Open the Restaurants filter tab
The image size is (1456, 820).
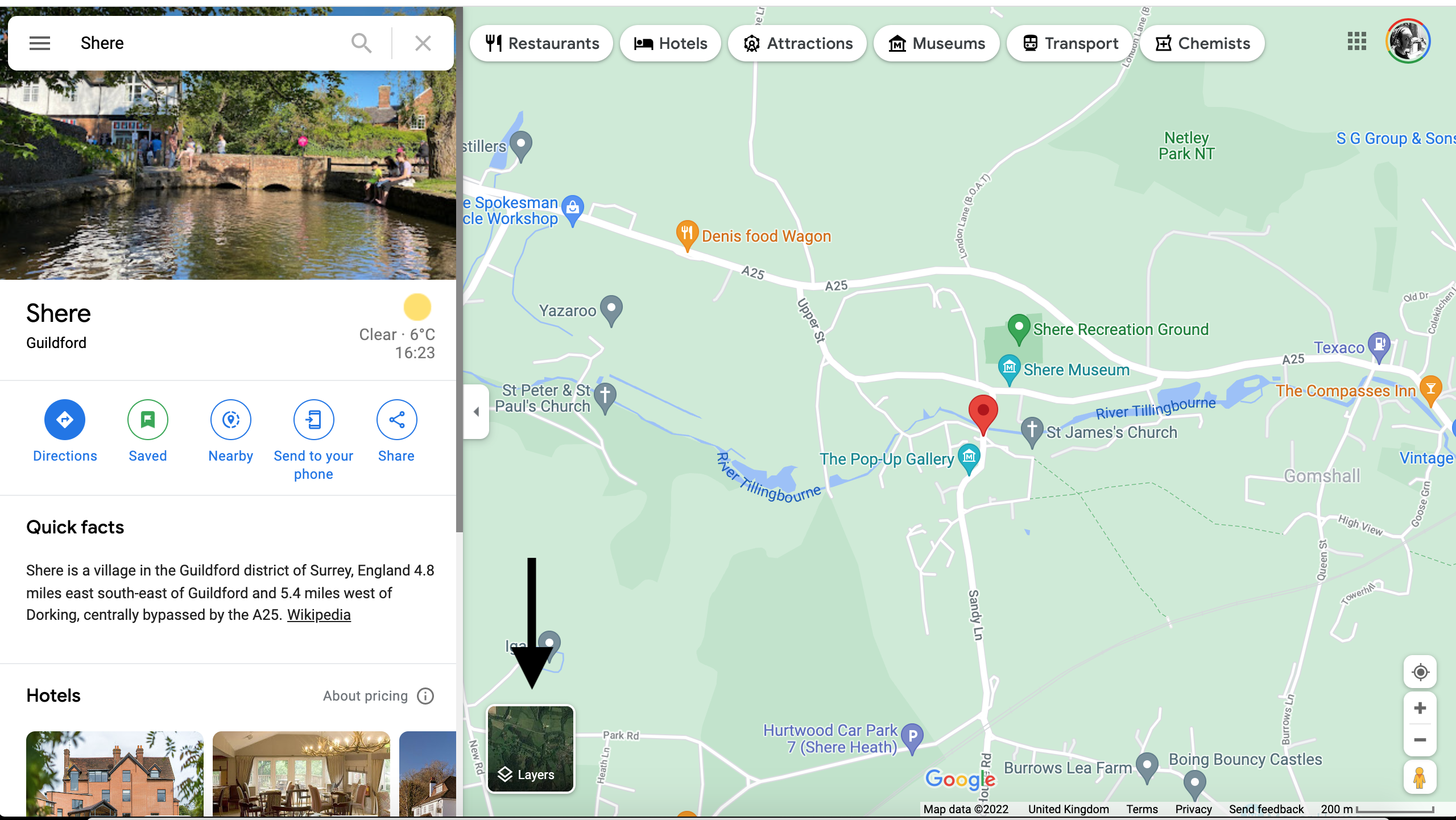pyautogui.click(x=541, y=43)
